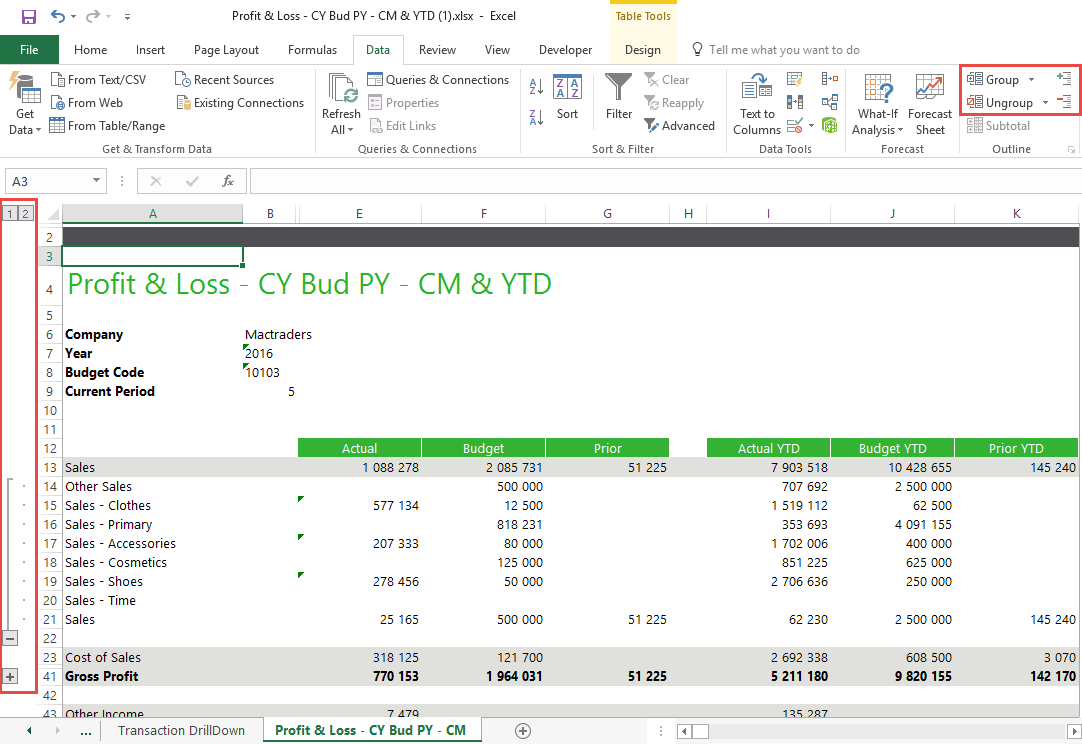
Task: Sort ascending with A to Z icon
Action: click(x=536, y=88)
